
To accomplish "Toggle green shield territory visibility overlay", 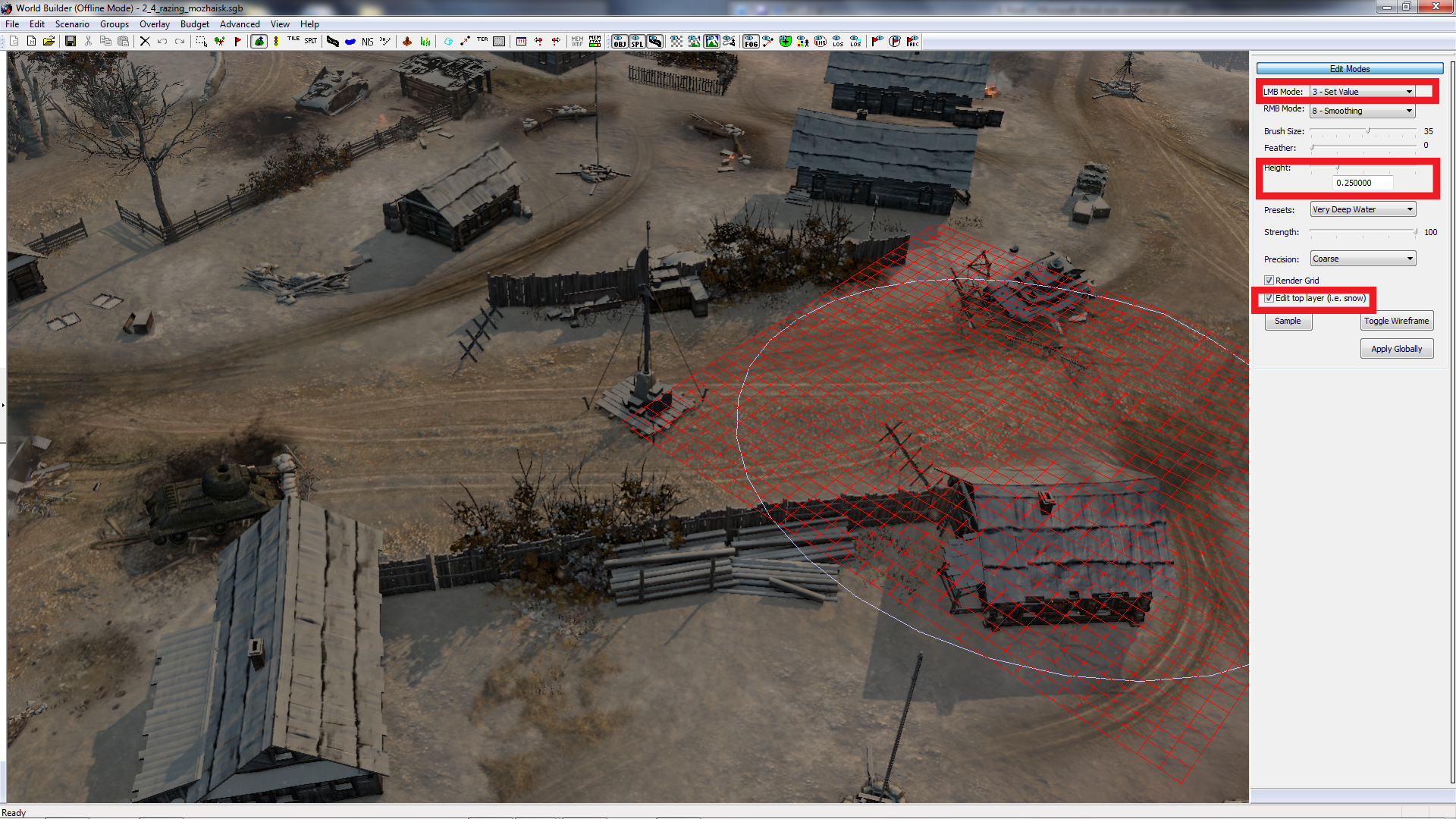I will 786,41.
